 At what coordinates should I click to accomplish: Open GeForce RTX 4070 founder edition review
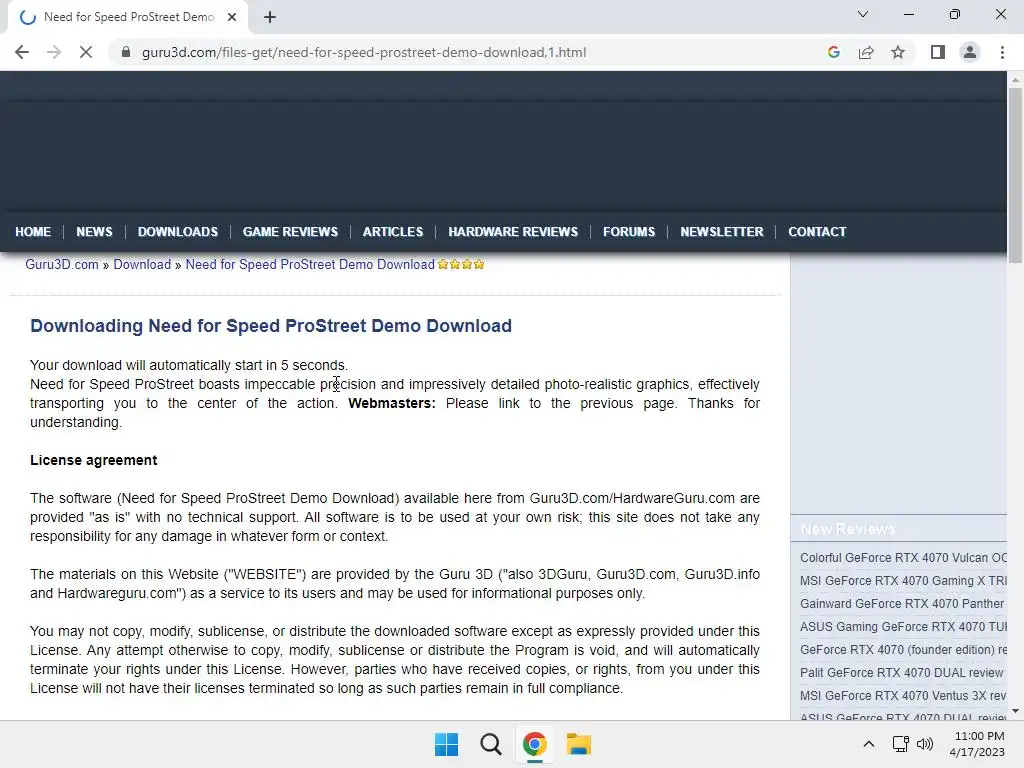tap(903, 650)
